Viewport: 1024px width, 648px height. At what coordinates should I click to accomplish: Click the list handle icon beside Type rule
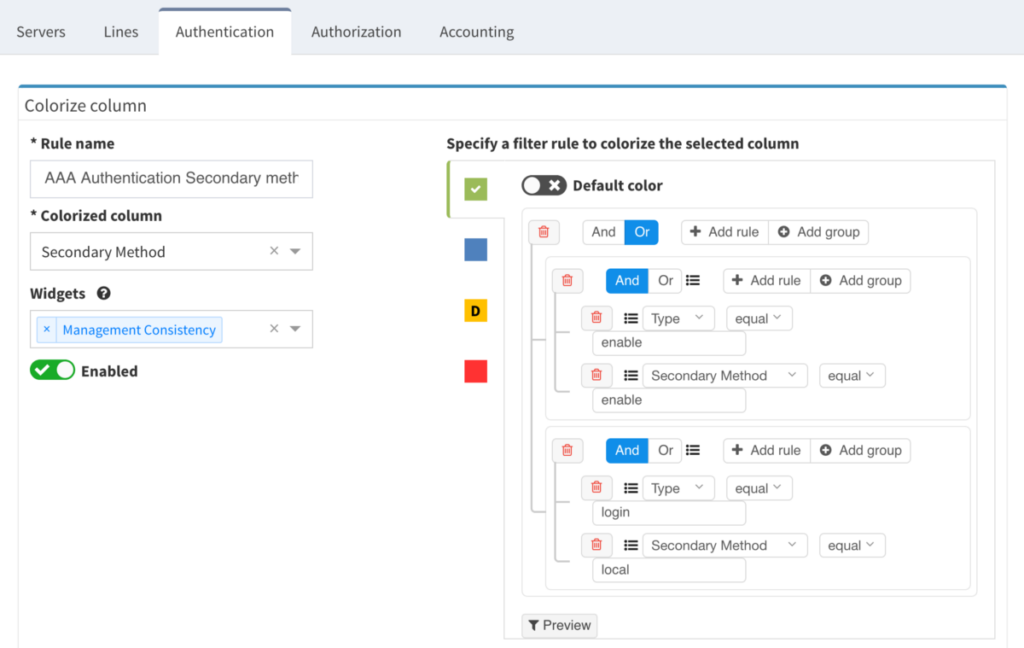[633, 317]
